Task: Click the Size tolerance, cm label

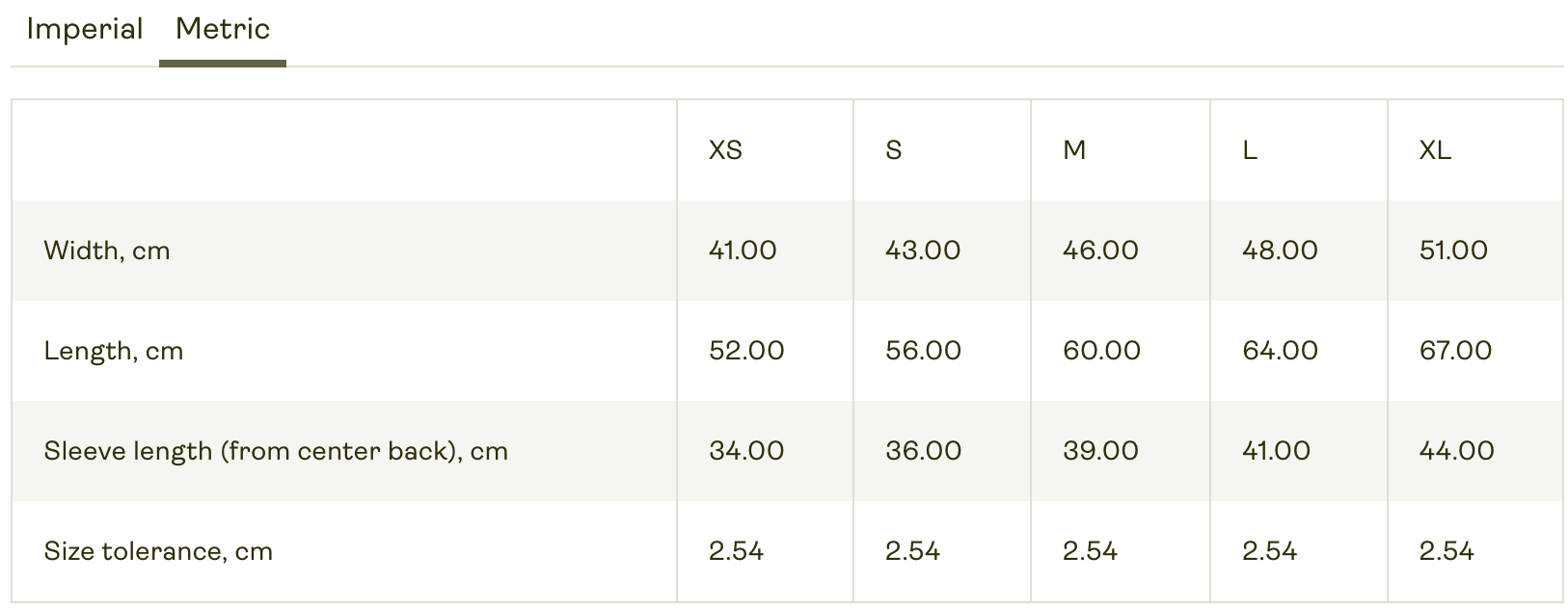Action: pos(158,551)
